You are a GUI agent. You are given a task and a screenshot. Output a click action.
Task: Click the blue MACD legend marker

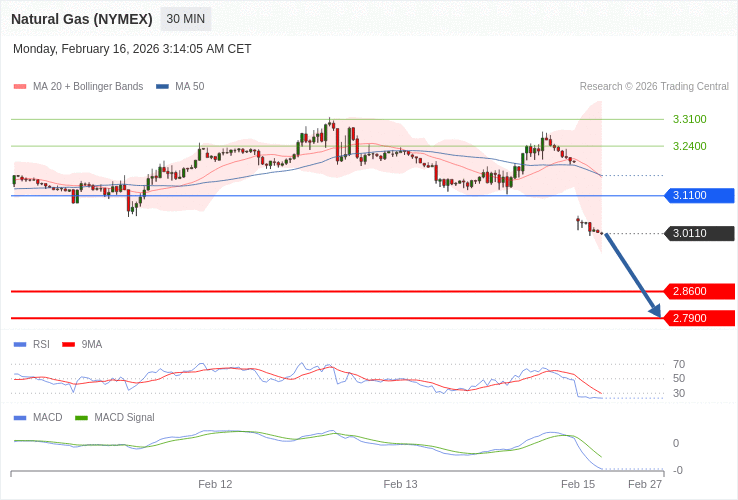(20, 417)
